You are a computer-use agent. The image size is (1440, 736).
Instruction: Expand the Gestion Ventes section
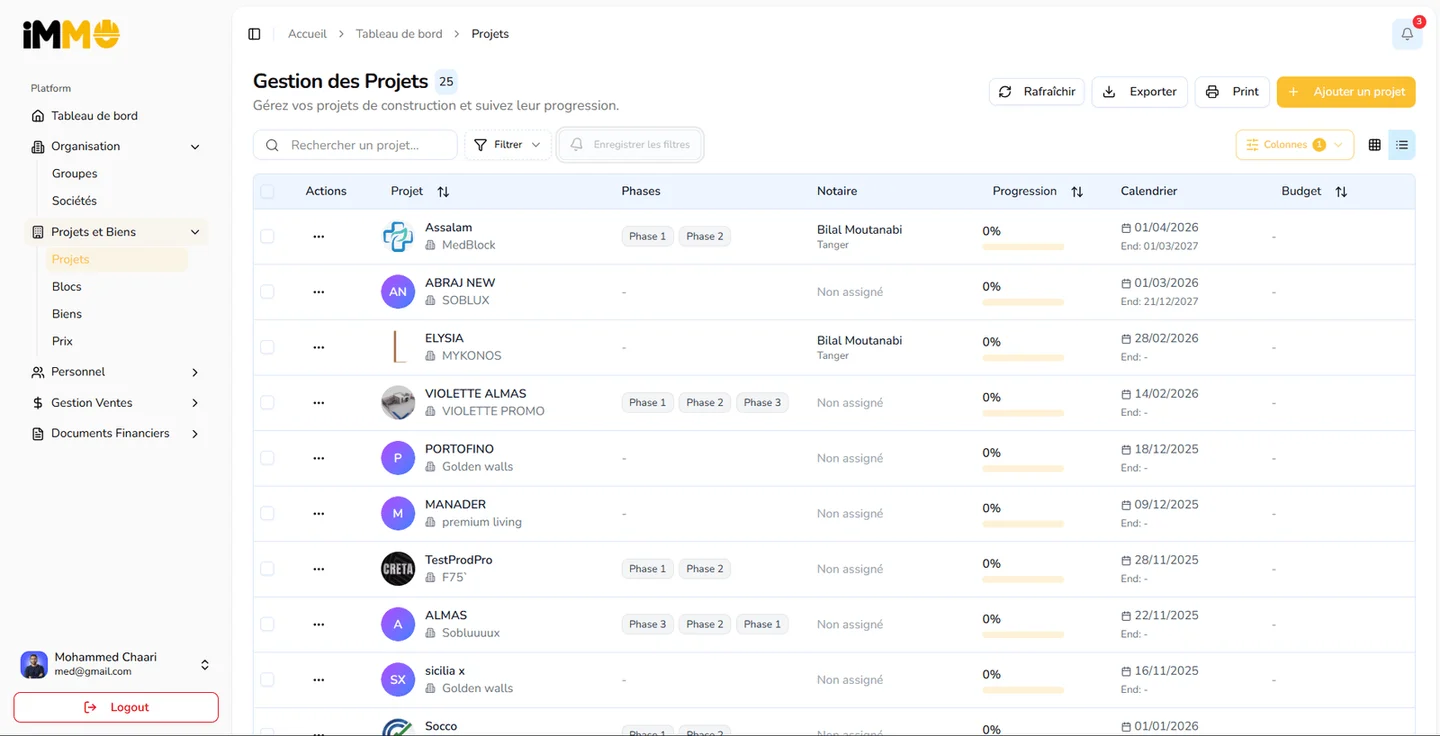click(116, 403)
